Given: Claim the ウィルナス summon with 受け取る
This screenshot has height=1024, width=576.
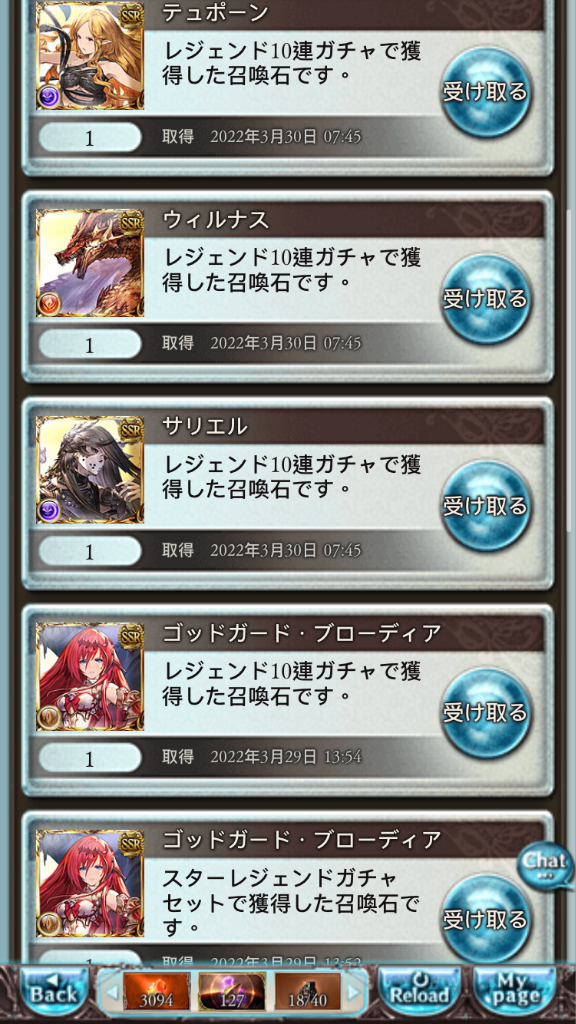Looking at the screenshot, I should click(485, 299).
